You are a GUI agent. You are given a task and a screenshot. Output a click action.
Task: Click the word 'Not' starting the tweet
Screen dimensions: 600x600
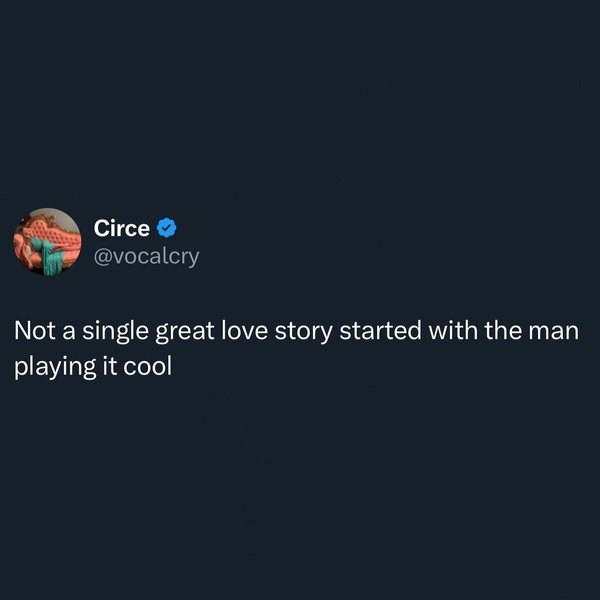[34, 331]
